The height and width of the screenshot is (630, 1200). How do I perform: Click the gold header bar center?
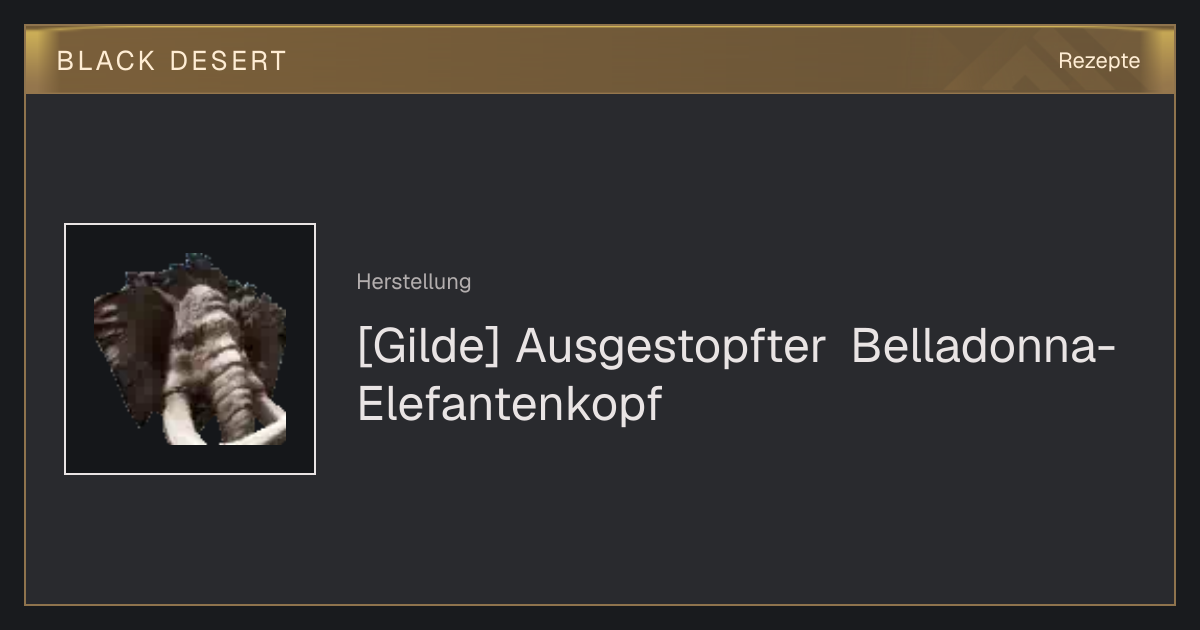(600, 60)
